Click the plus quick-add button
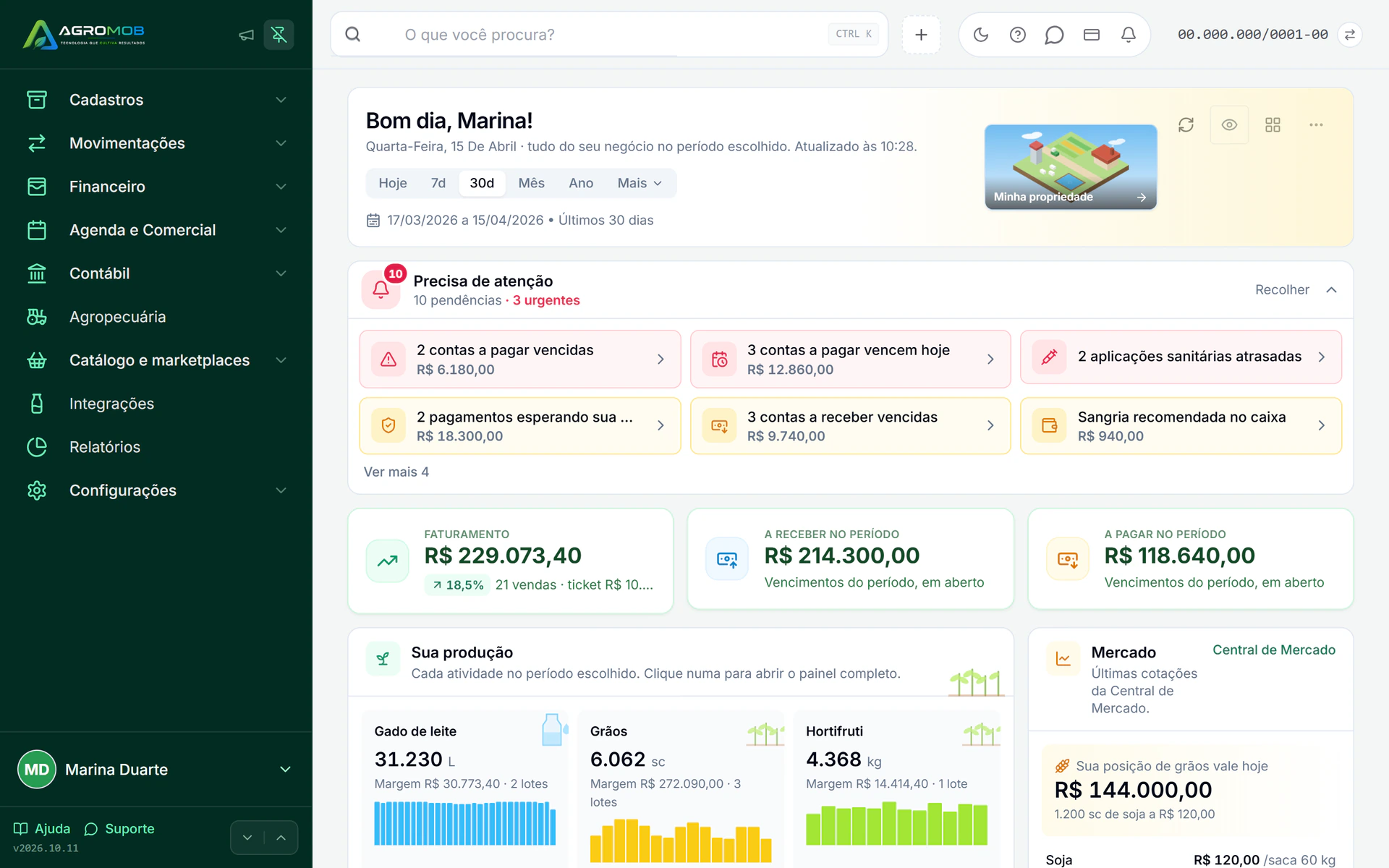 921,35
